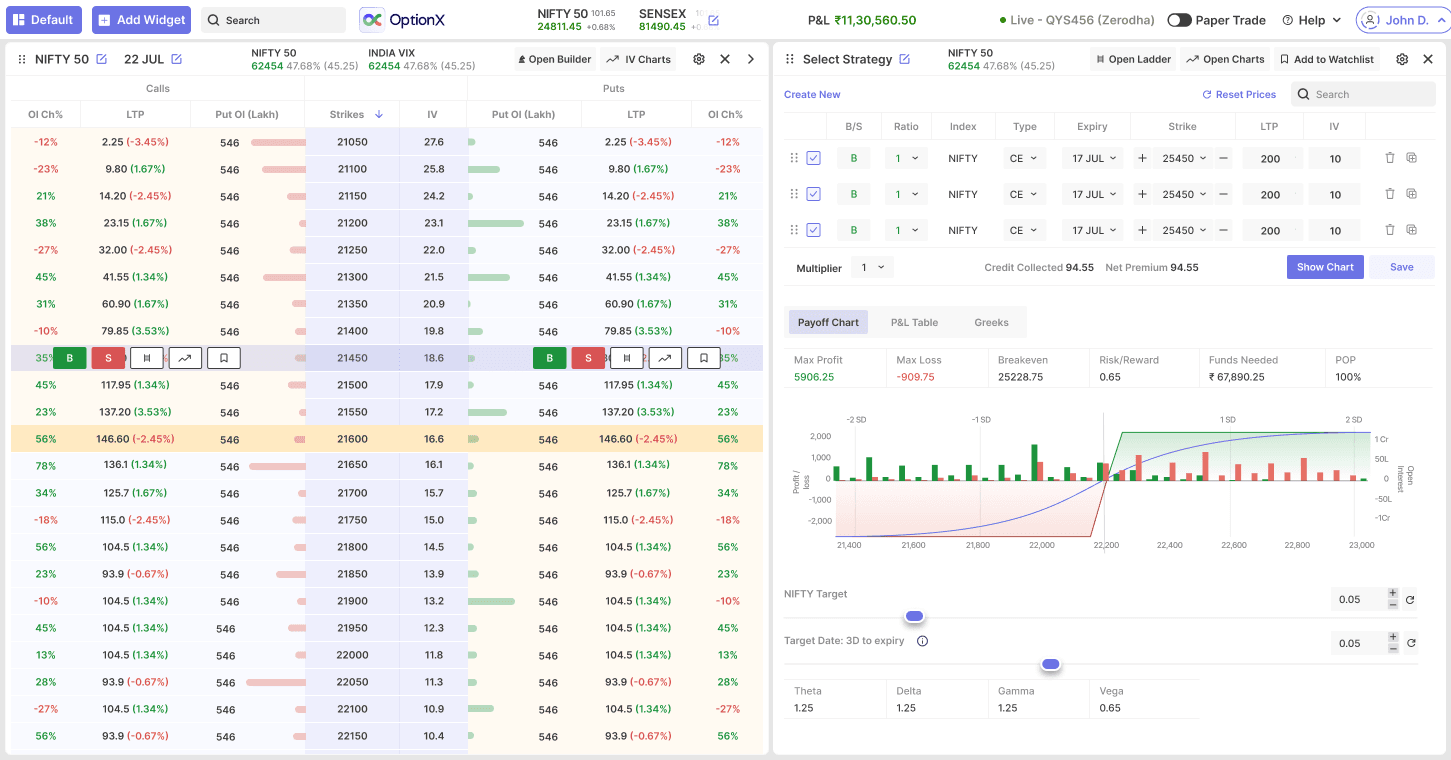The width and height of the screenshot is (1451, 760).
Task: Duplicate the second strategy leg
Action: pos(1412,194)
